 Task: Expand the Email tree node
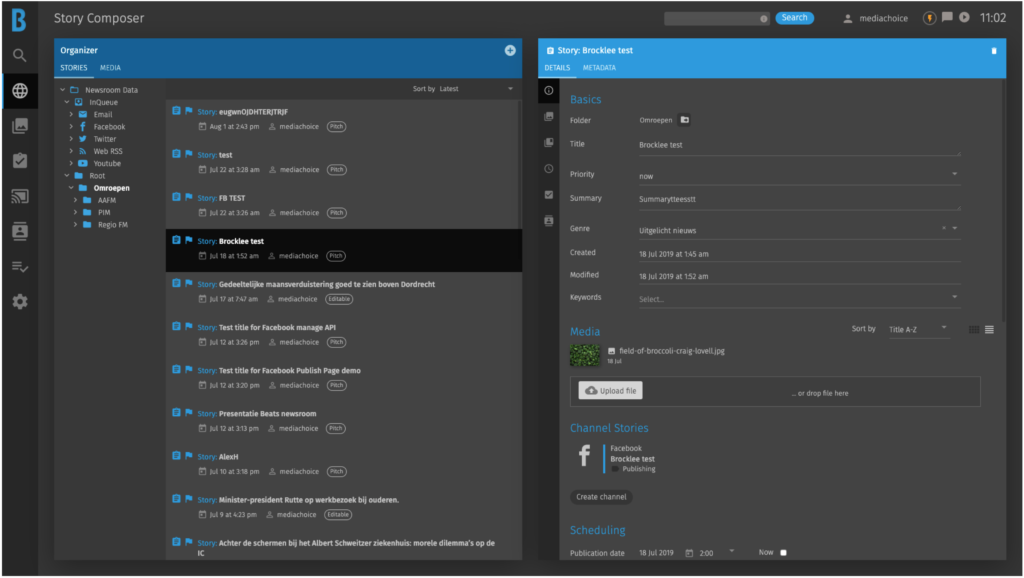coord(71,115)
